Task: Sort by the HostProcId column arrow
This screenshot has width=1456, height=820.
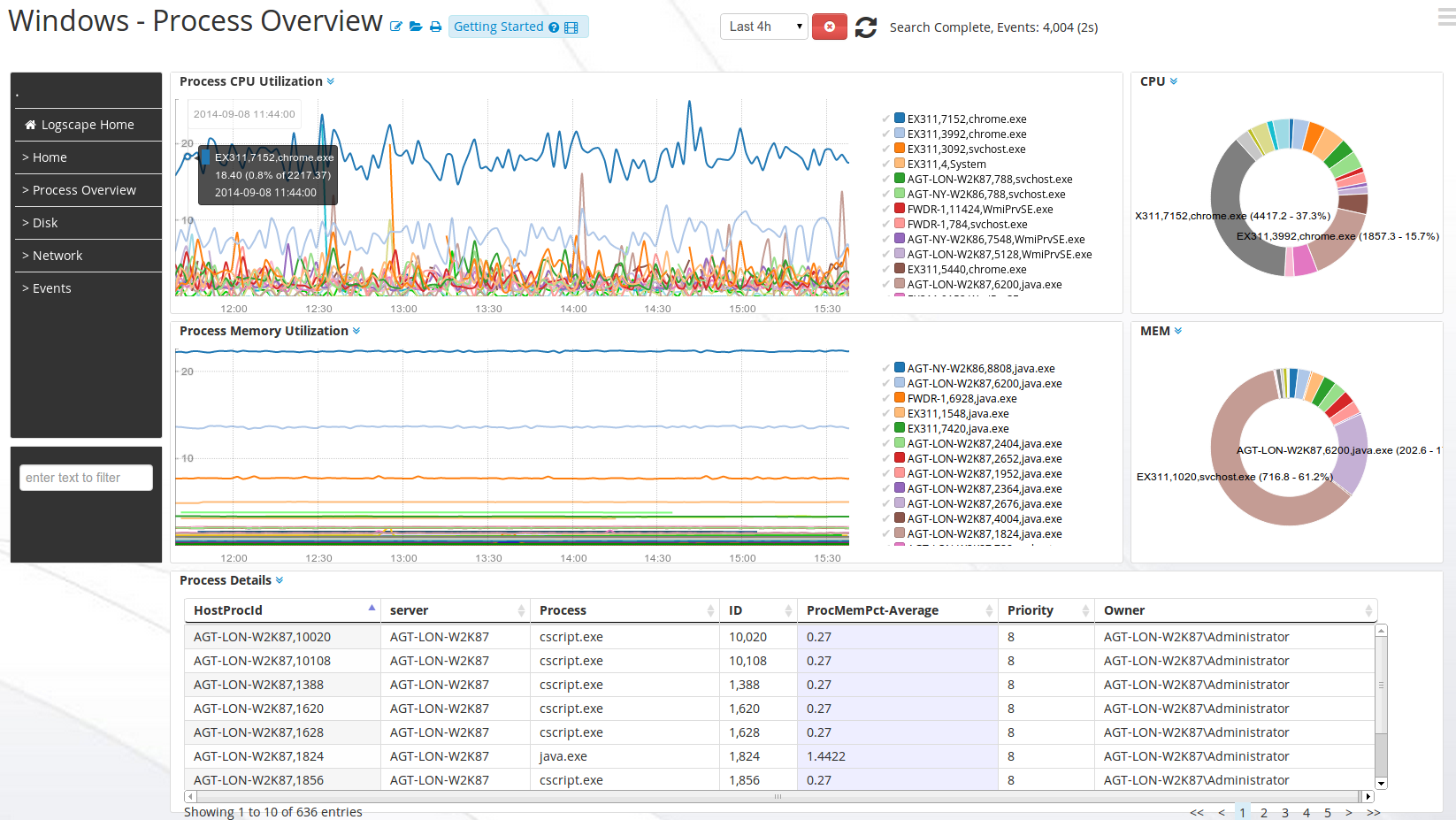Action: coord(372,609)
